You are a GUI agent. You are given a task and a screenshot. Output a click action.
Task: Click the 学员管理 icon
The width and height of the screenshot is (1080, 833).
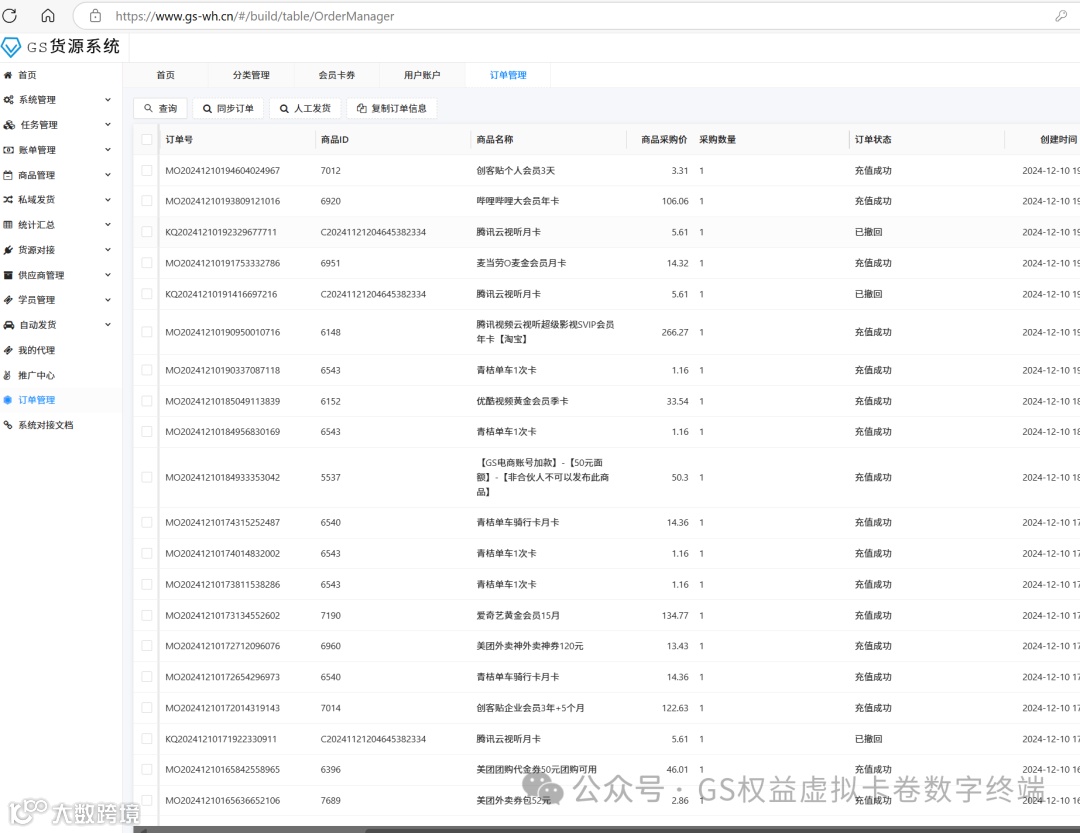pos(8,300)
